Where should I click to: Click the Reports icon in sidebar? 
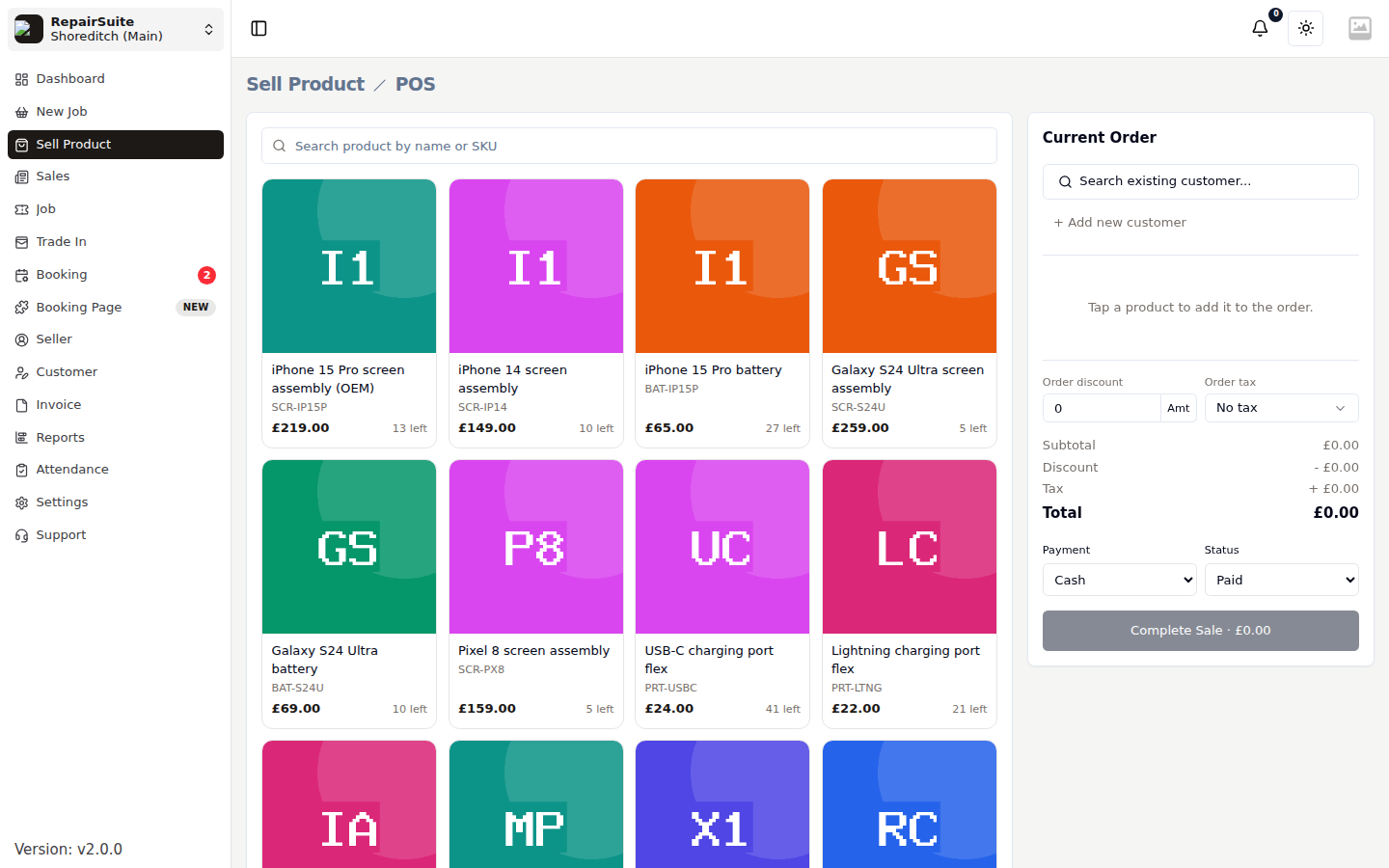click(21, 438)
